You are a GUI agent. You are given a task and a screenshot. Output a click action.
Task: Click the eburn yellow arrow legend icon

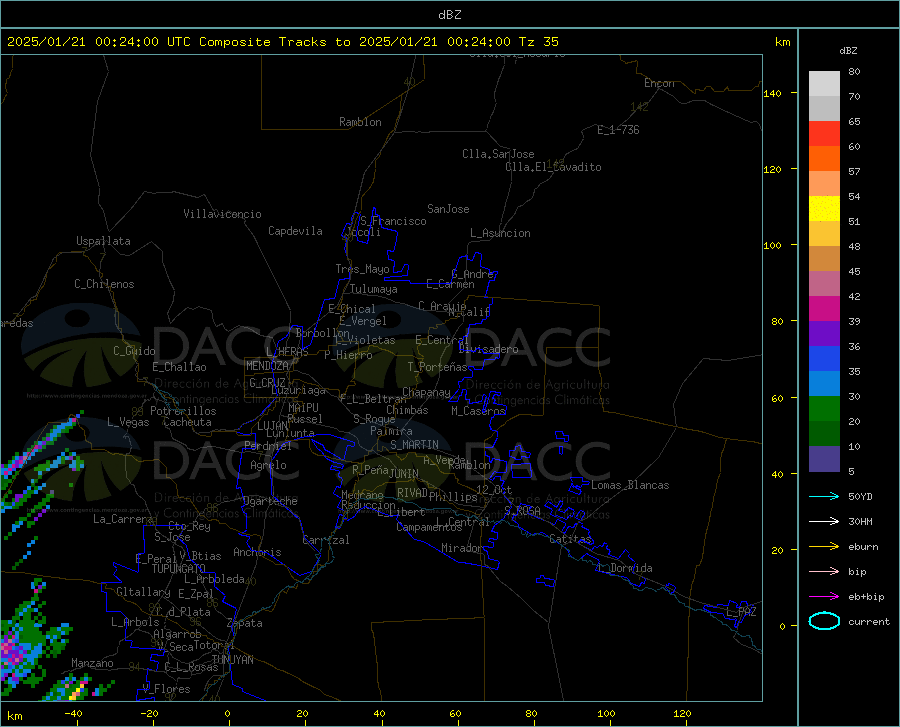point(824,546)
